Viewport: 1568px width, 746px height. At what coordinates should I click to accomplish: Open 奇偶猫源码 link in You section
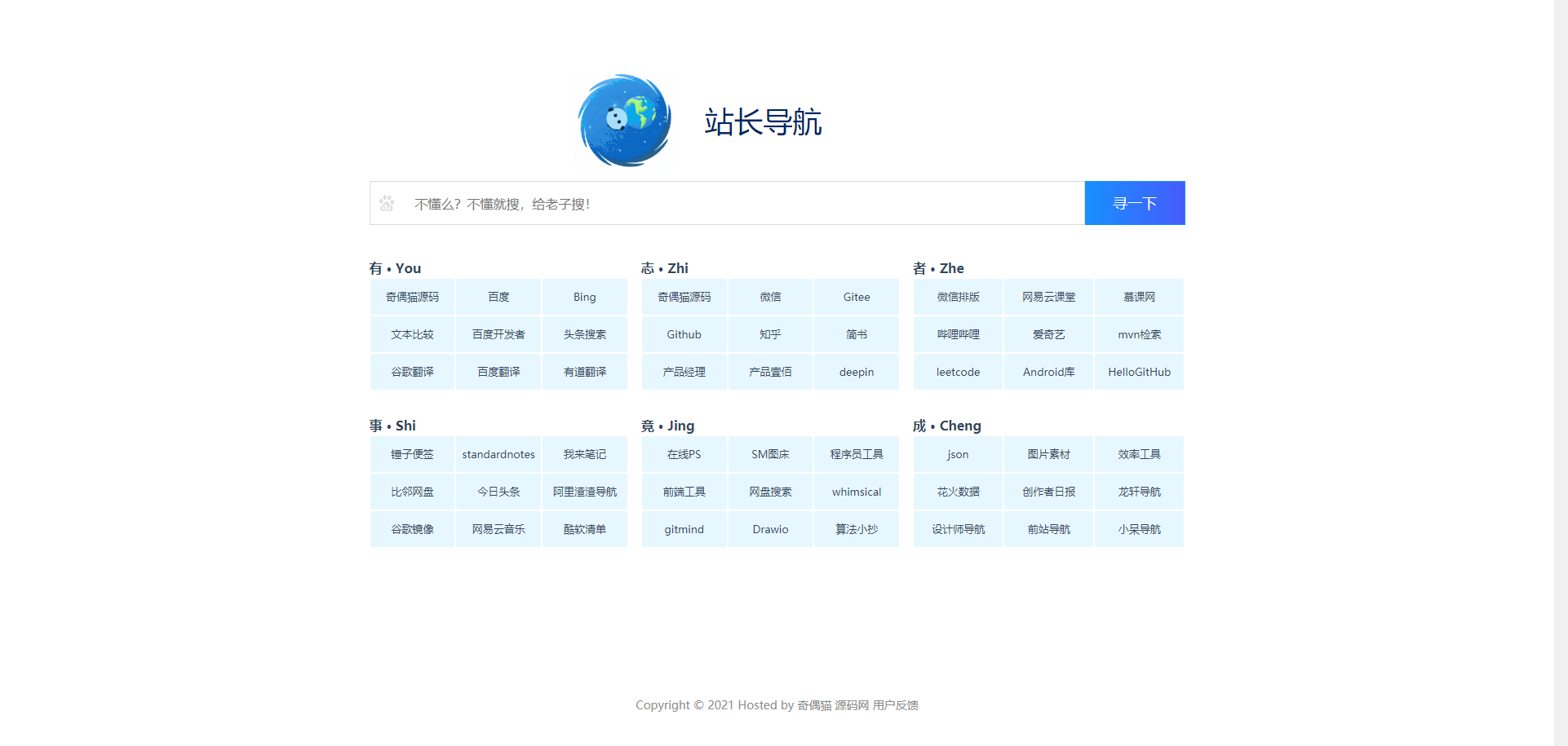413,297
